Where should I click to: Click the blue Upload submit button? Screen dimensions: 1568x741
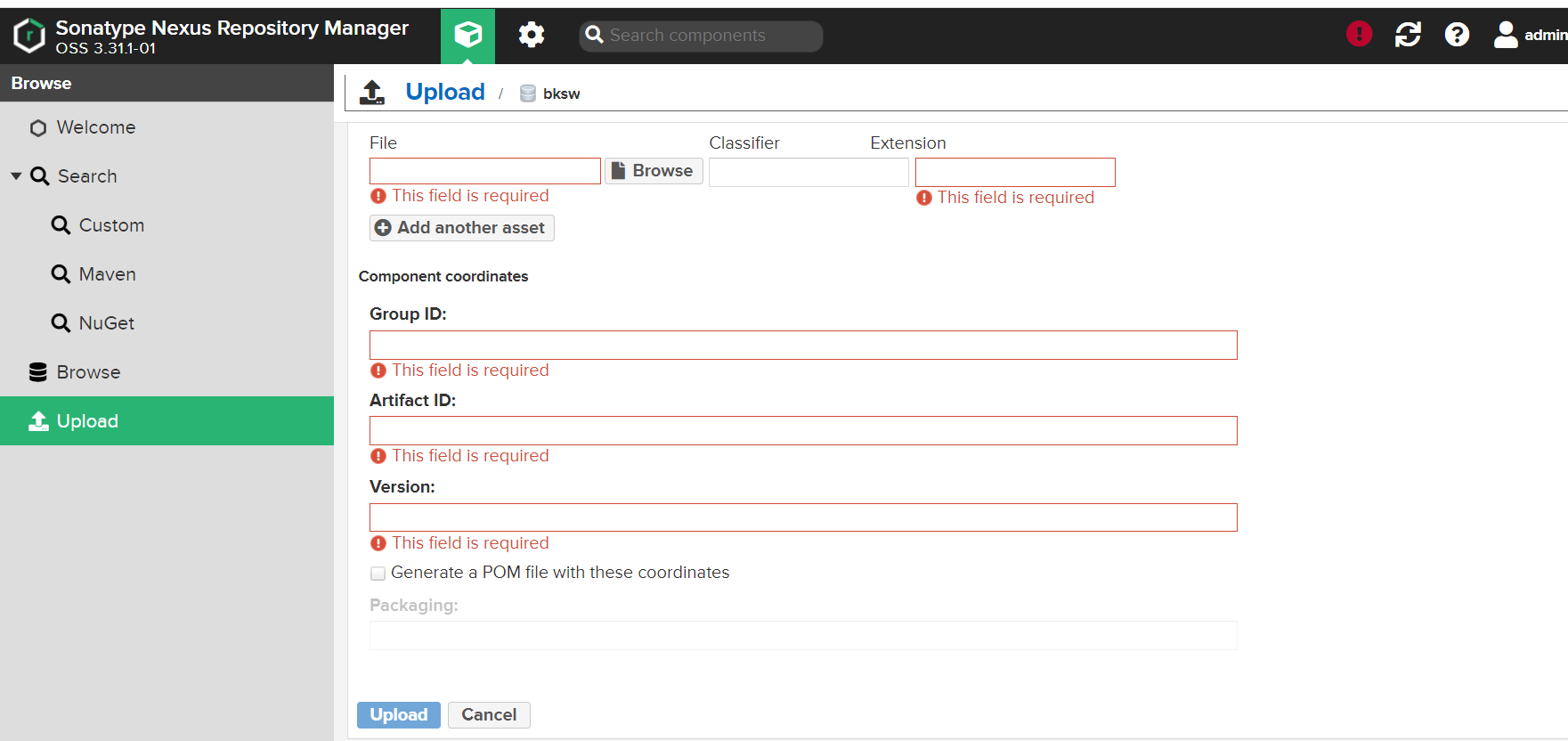pyautogui.click(x=398, y=715)
